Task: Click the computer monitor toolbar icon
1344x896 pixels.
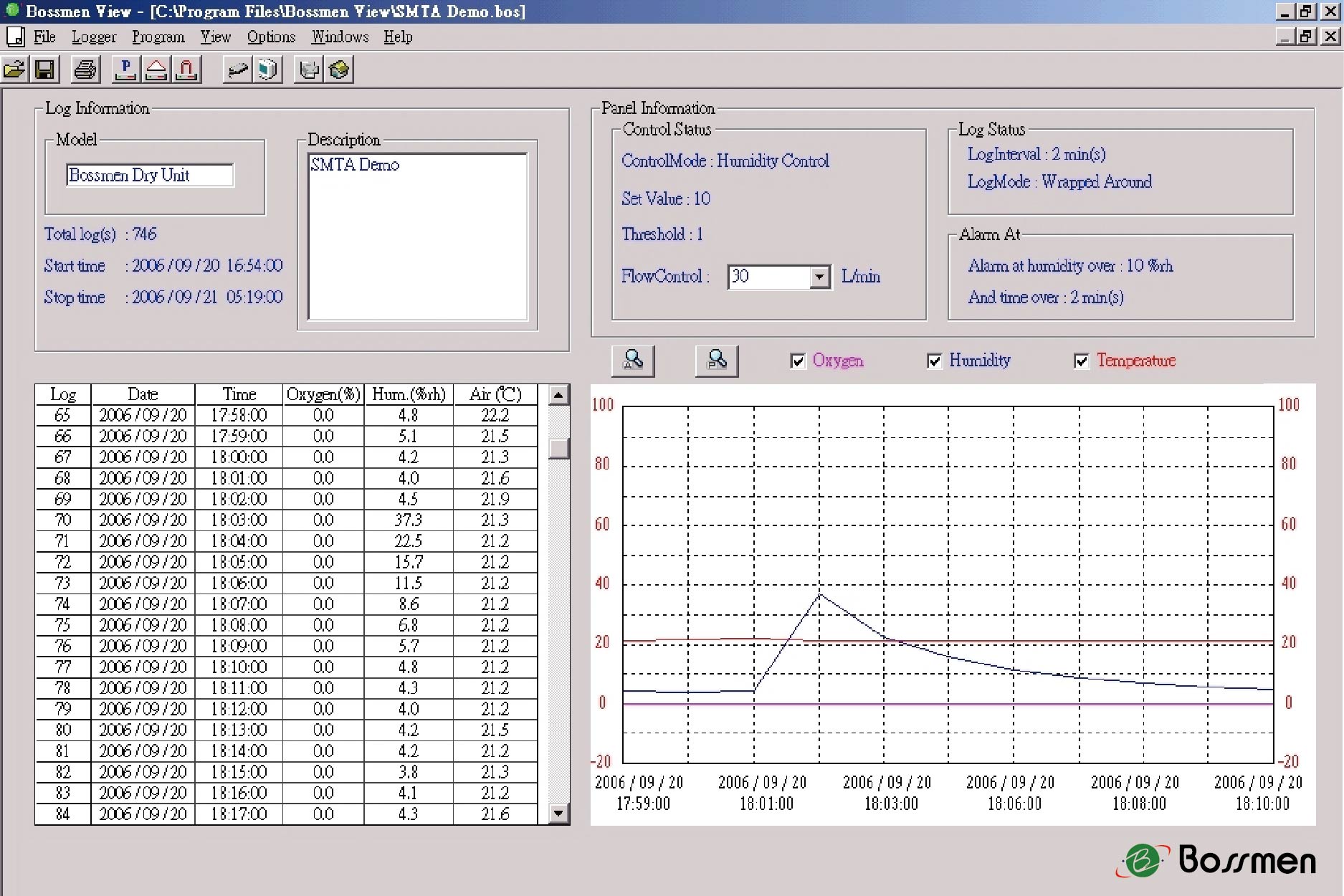Action: point(267,70)
